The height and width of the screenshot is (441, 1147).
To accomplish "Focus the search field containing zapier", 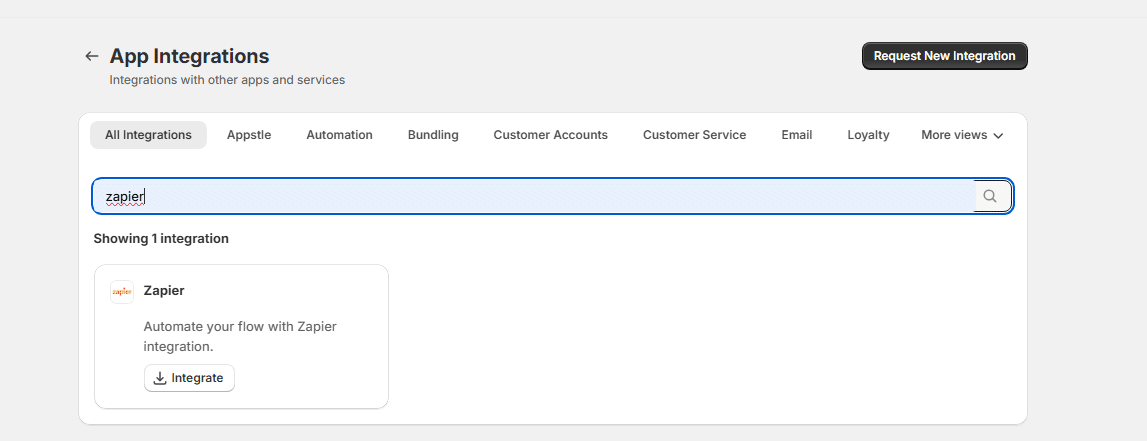I will coord(530,196).
